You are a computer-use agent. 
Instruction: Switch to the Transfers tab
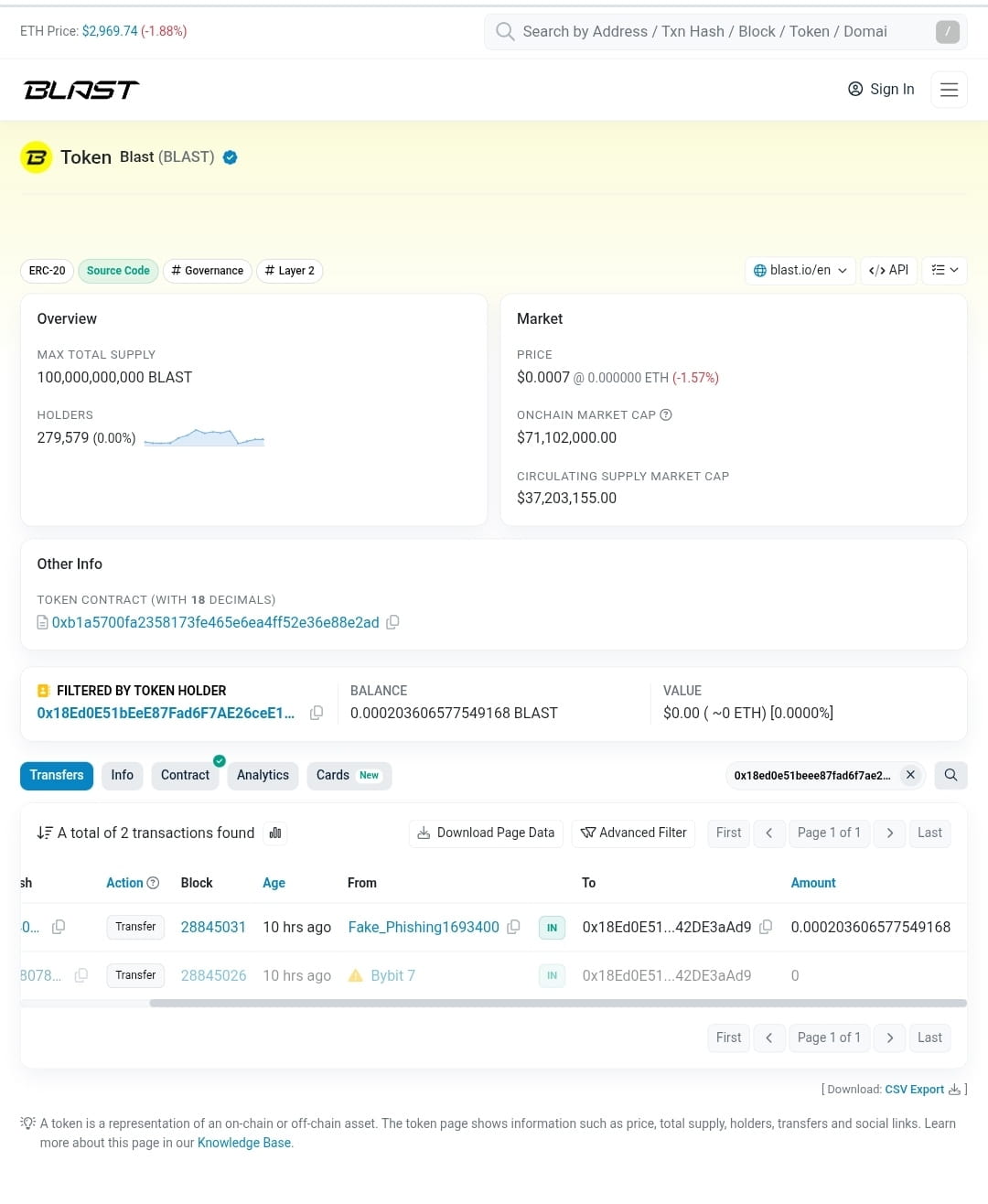57,775
